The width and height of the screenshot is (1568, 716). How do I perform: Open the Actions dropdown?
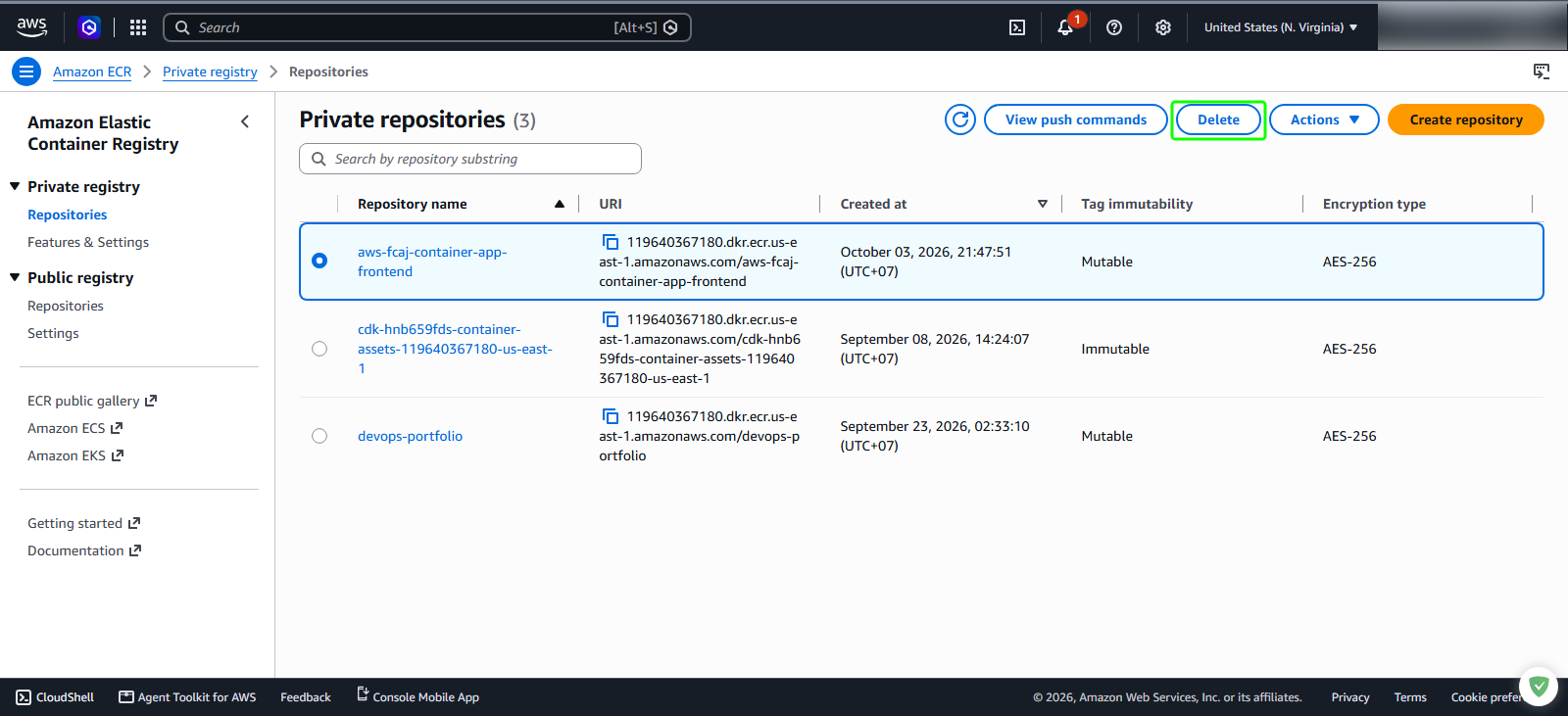pyautogui.click(x=1324, y=119)
